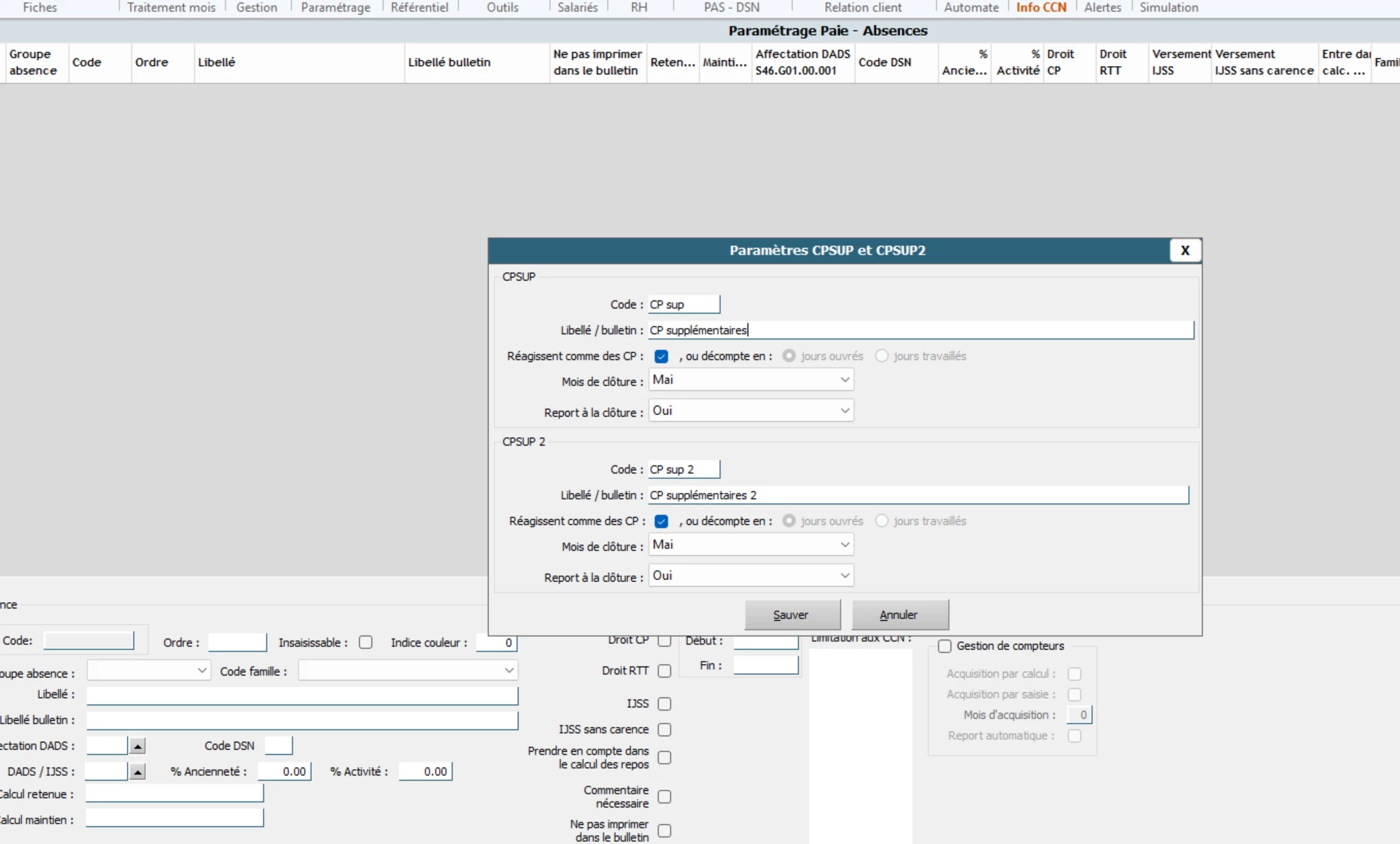Open CPSUP 2 Report à la clôture dropdown
This screenshot has width=1400, height=844.
[844, 576]
